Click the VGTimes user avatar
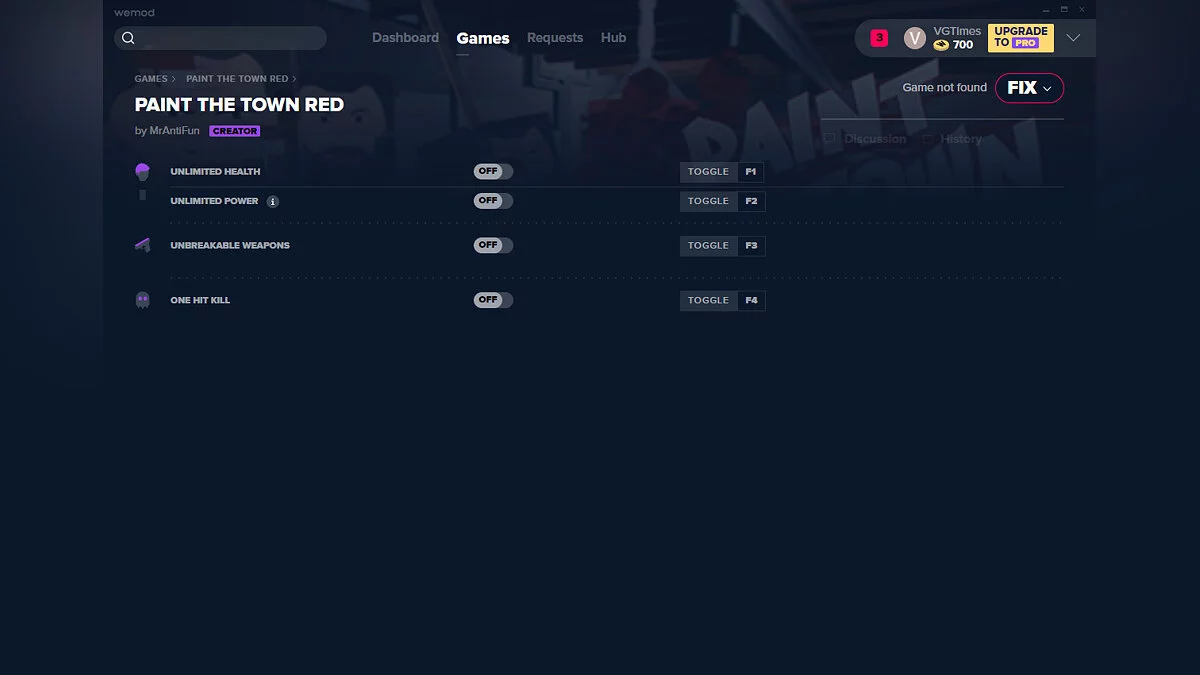The width and height of the screenshot is (1200, 675). coord(914,38)
